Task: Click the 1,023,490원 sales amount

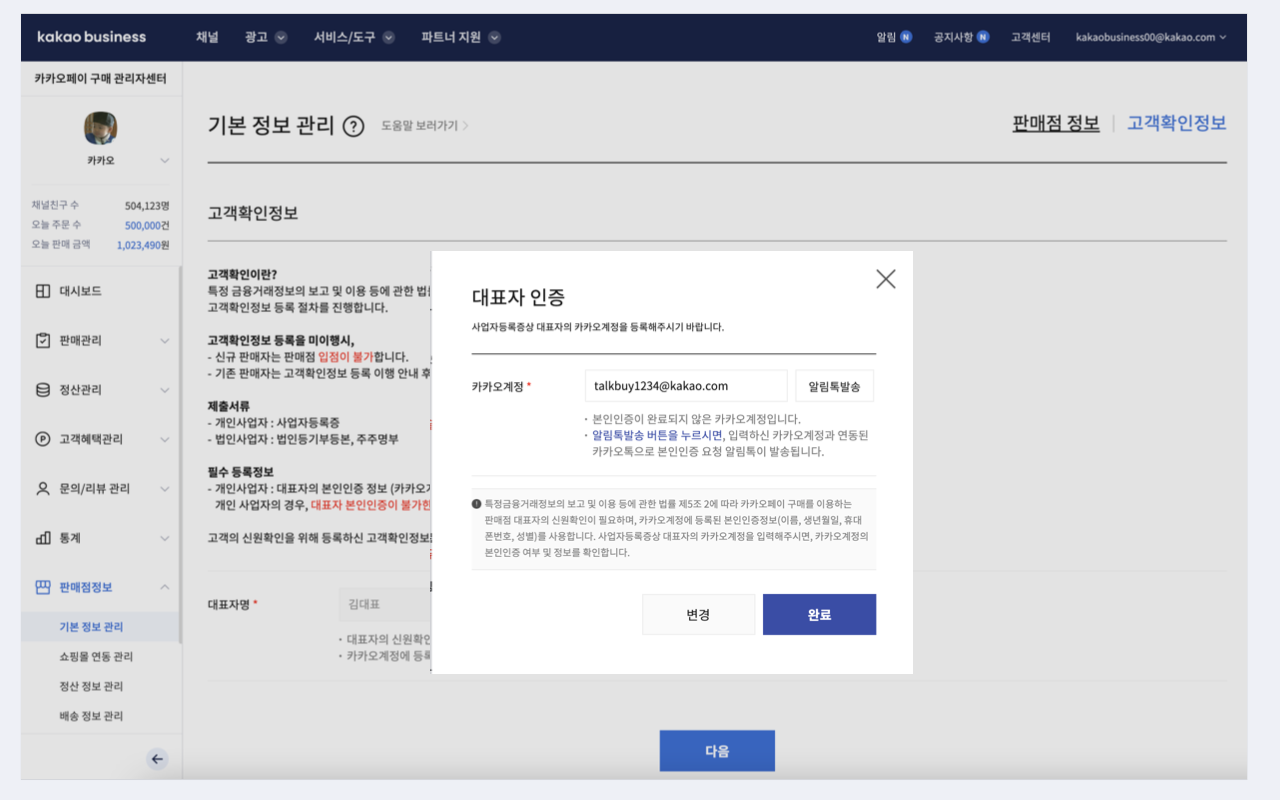Action: point(143,245)
